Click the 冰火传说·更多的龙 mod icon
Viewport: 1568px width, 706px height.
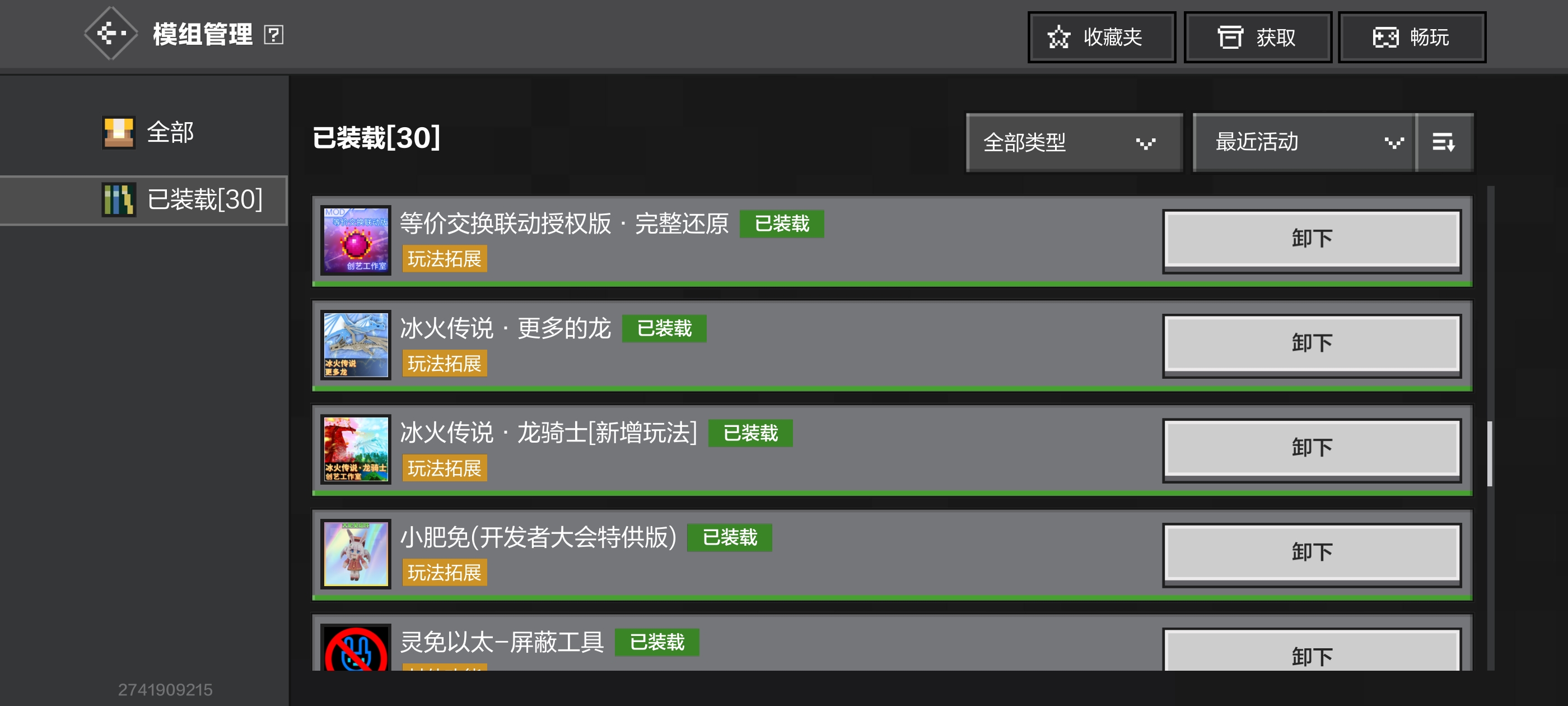(356, 345)
